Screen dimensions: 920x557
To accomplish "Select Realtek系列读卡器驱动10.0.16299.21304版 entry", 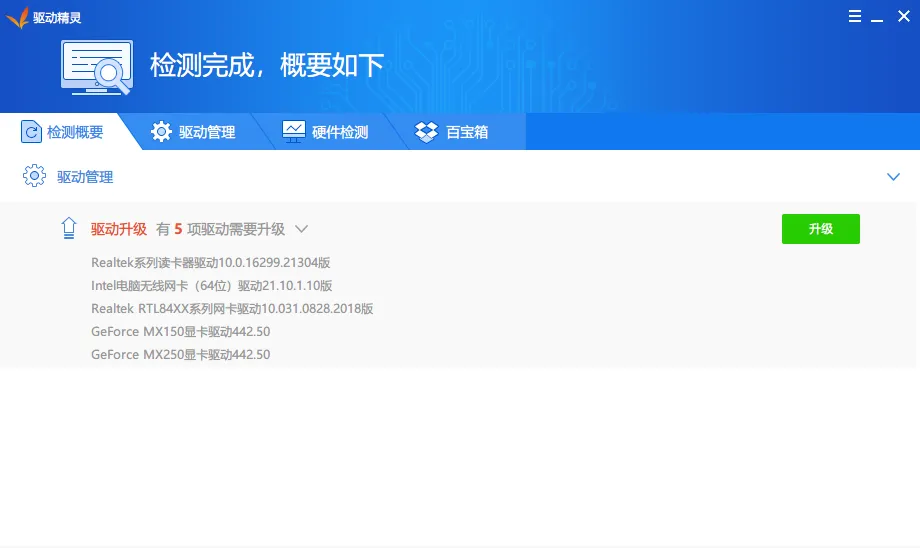I will click(x=211, y=262).
